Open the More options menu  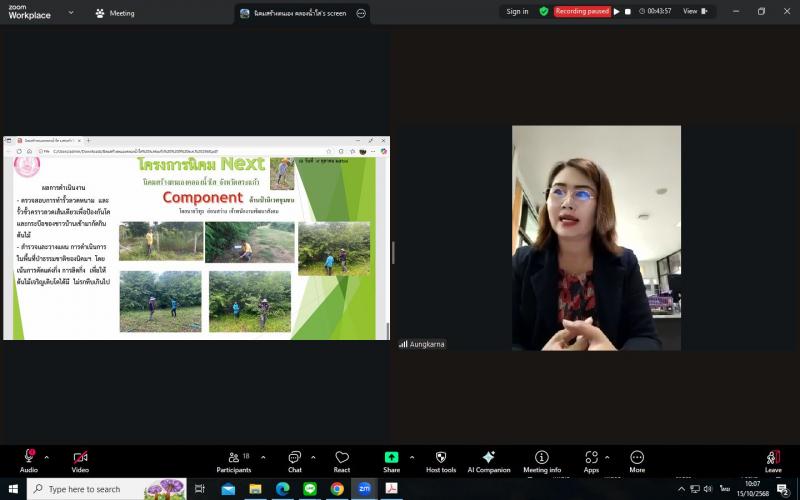637,461
